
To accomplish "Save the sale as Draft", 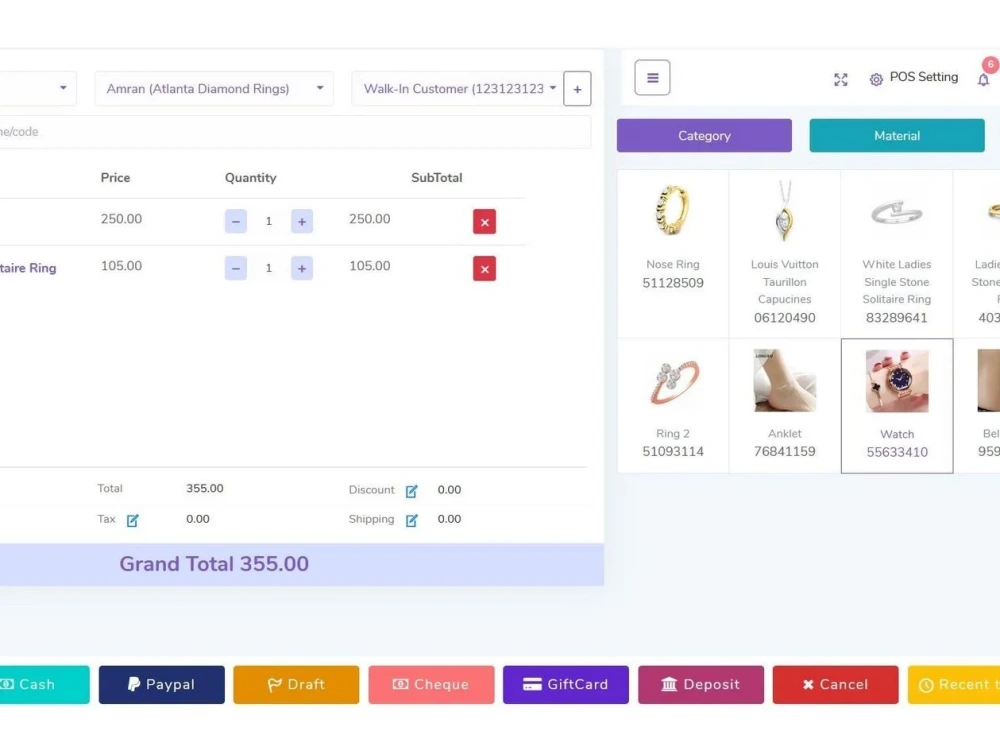I will click(296, 685).
